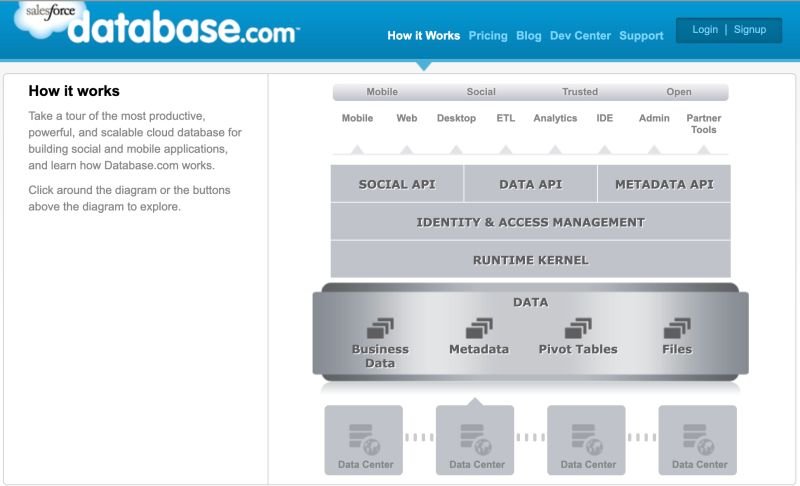800x486 pixels.
Task: Open the How it Works page
Action: coord(423,36)
